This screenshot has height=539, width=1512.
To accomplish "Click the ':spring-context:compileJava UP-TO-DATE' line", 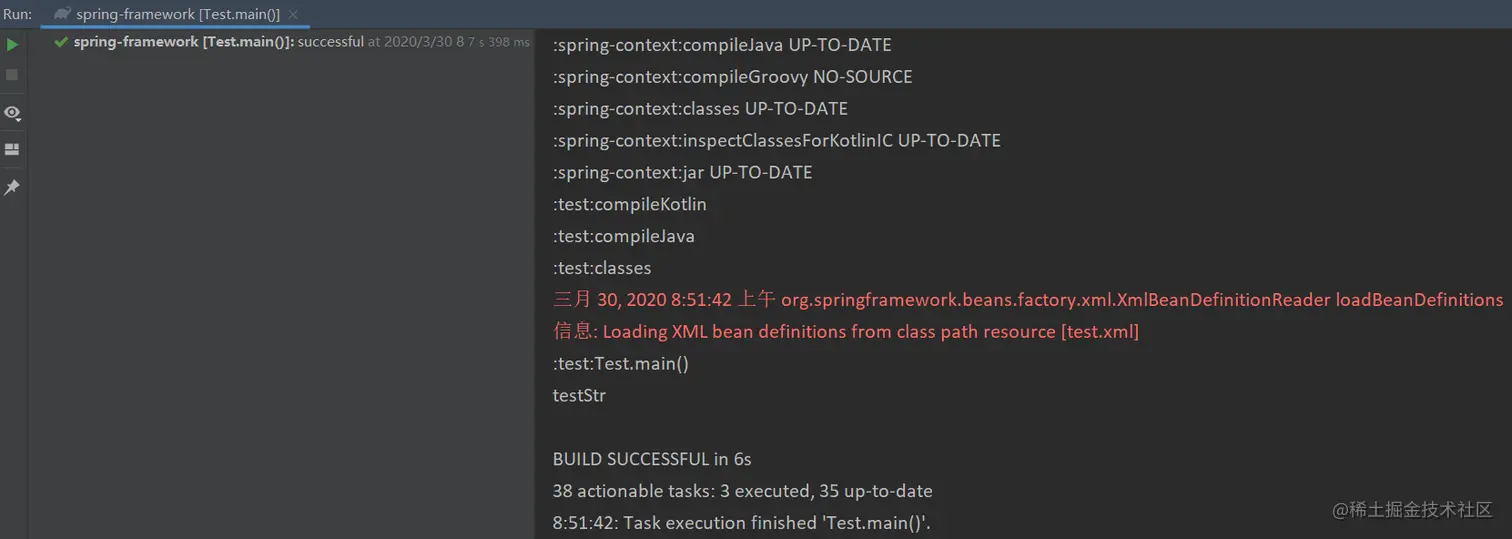I will pyautogui.click(x=722, y=45).
